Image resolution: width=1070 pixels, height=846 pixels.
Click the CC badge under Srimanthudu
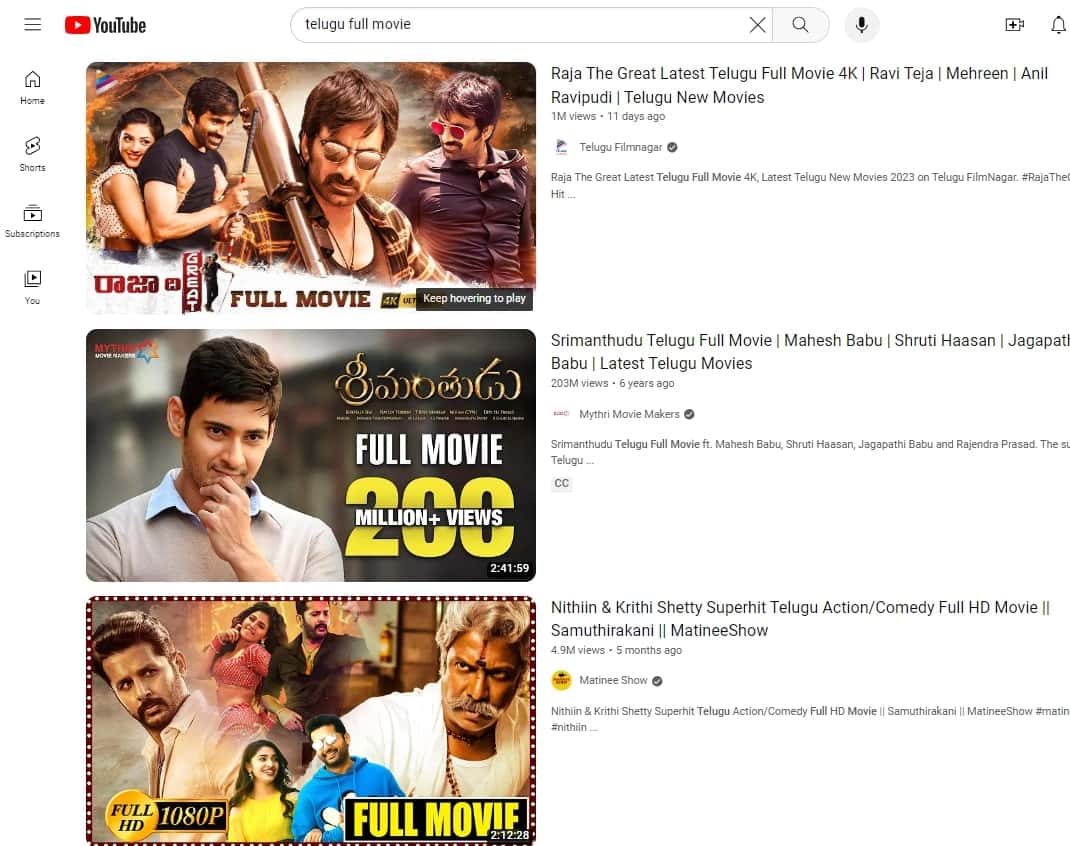[x=562, y=483]
